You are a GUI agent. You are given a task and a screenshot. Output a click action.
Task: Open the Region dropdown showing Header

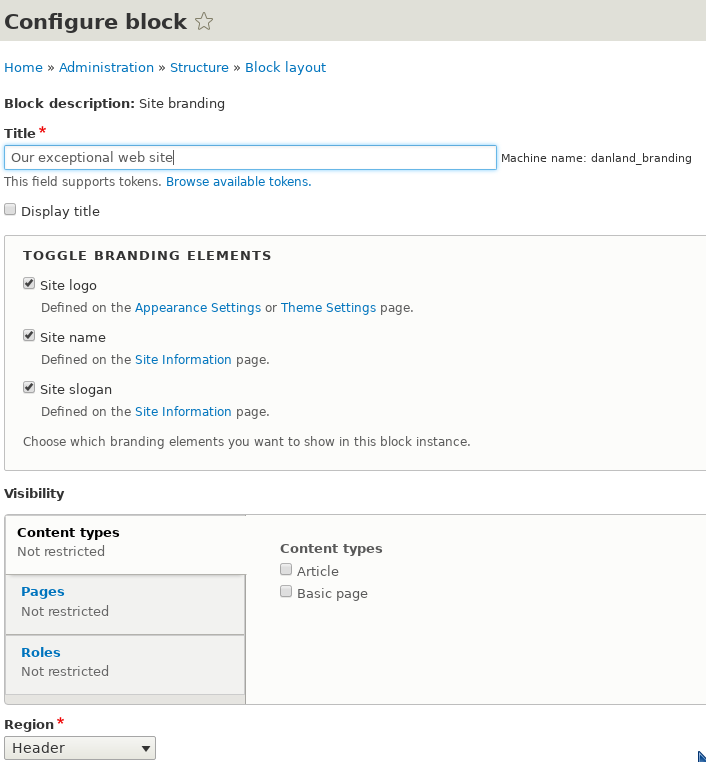[x=80, y=748]
